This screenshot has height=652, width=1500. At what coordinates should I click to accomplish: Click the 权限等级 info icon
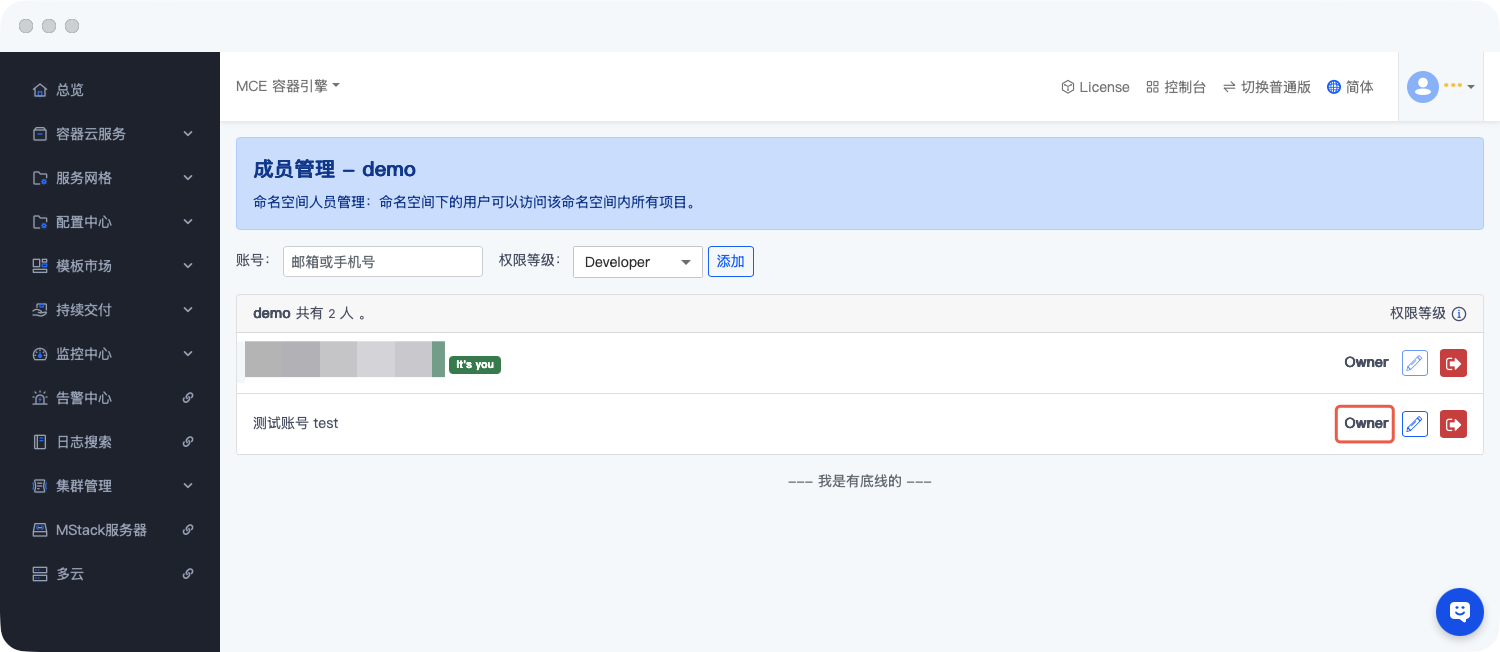[1459, 314]
